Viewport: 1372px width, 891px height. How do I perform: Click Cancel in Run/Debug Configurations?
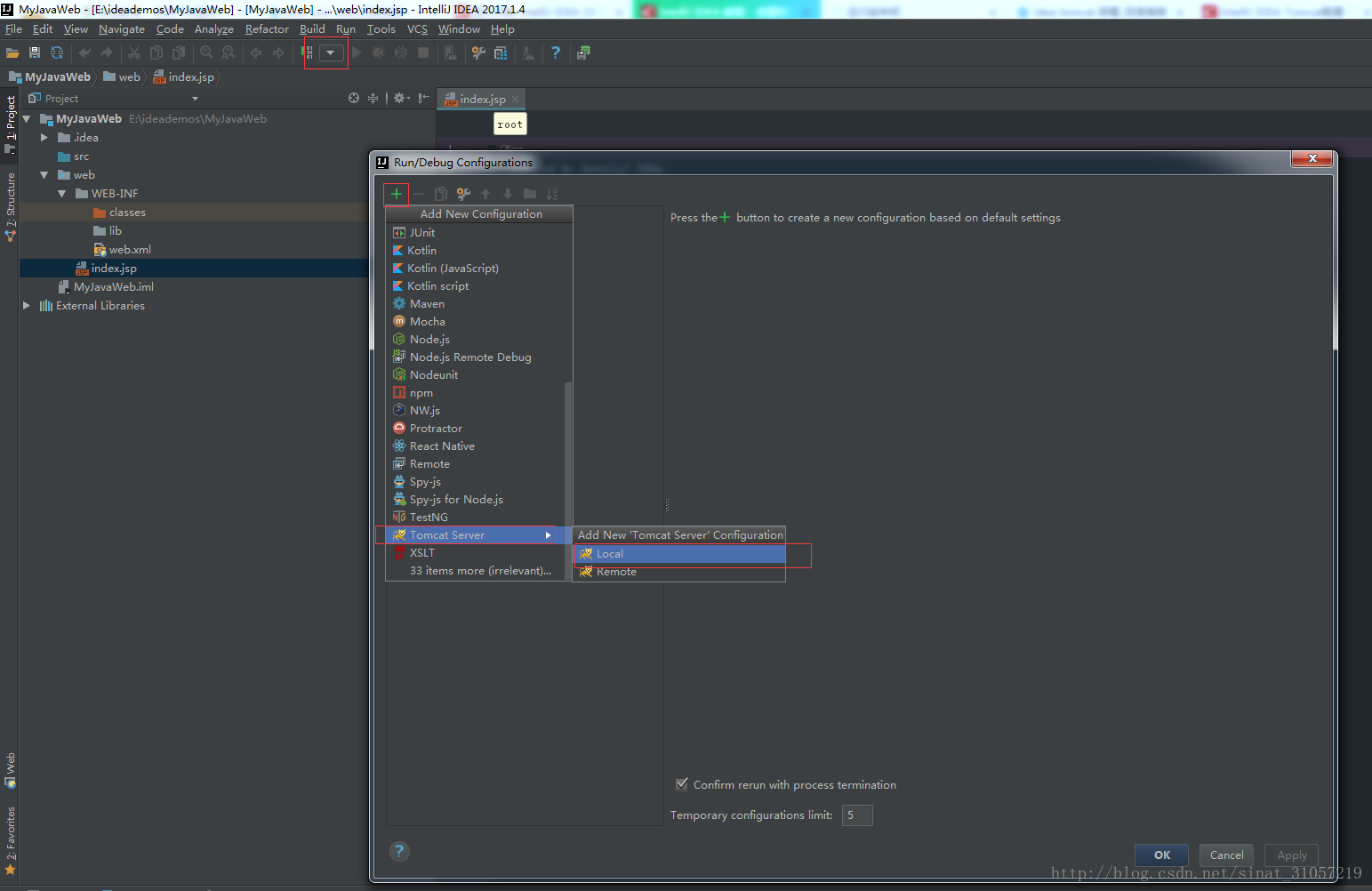click(1227, 855)
